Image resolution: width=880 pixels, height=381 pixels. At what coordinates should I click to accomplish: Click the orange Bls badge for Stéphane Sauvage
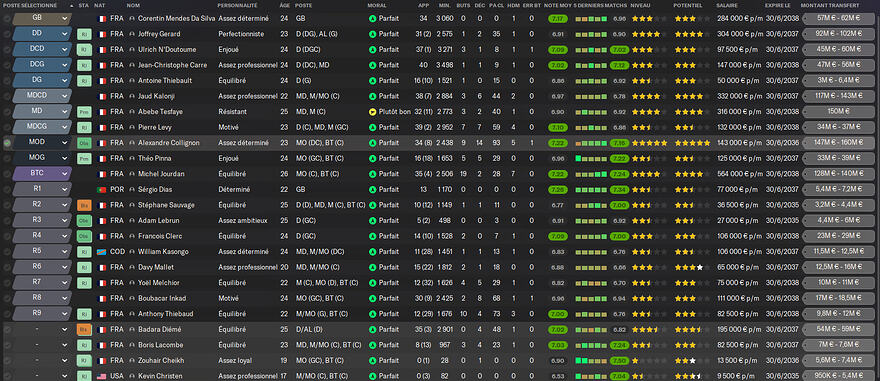(84, 205)
